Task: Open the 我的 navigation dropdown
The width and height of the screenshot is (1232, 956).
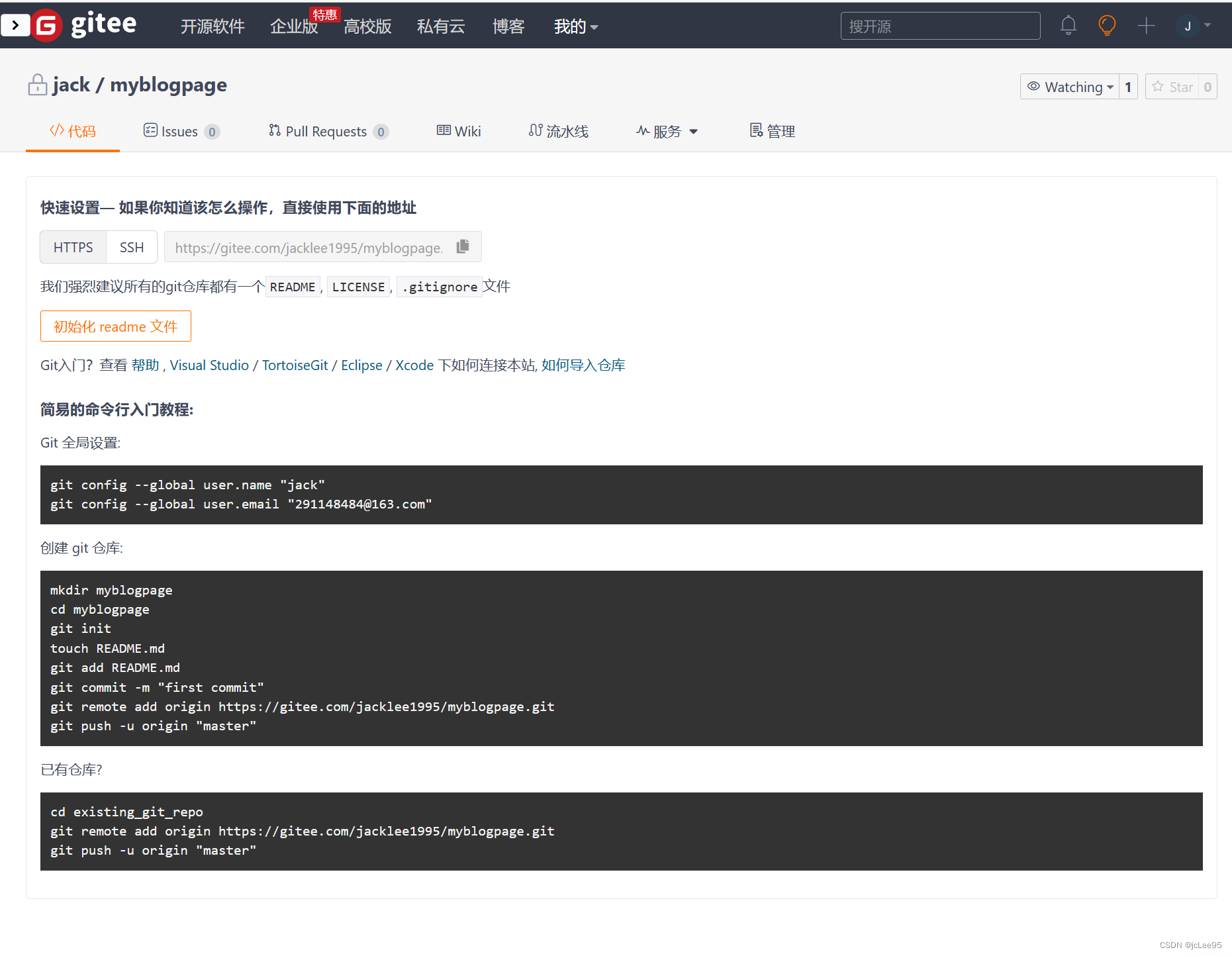Action: click(x=575, y=26)
